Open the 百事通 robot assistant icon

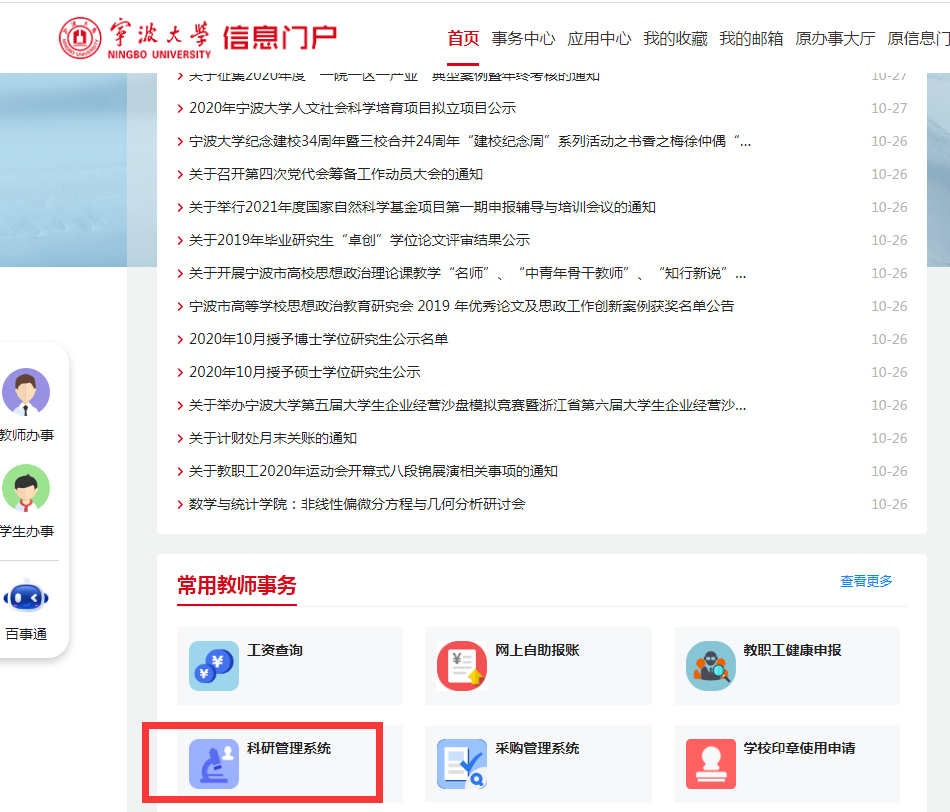[x=26, y=598]
